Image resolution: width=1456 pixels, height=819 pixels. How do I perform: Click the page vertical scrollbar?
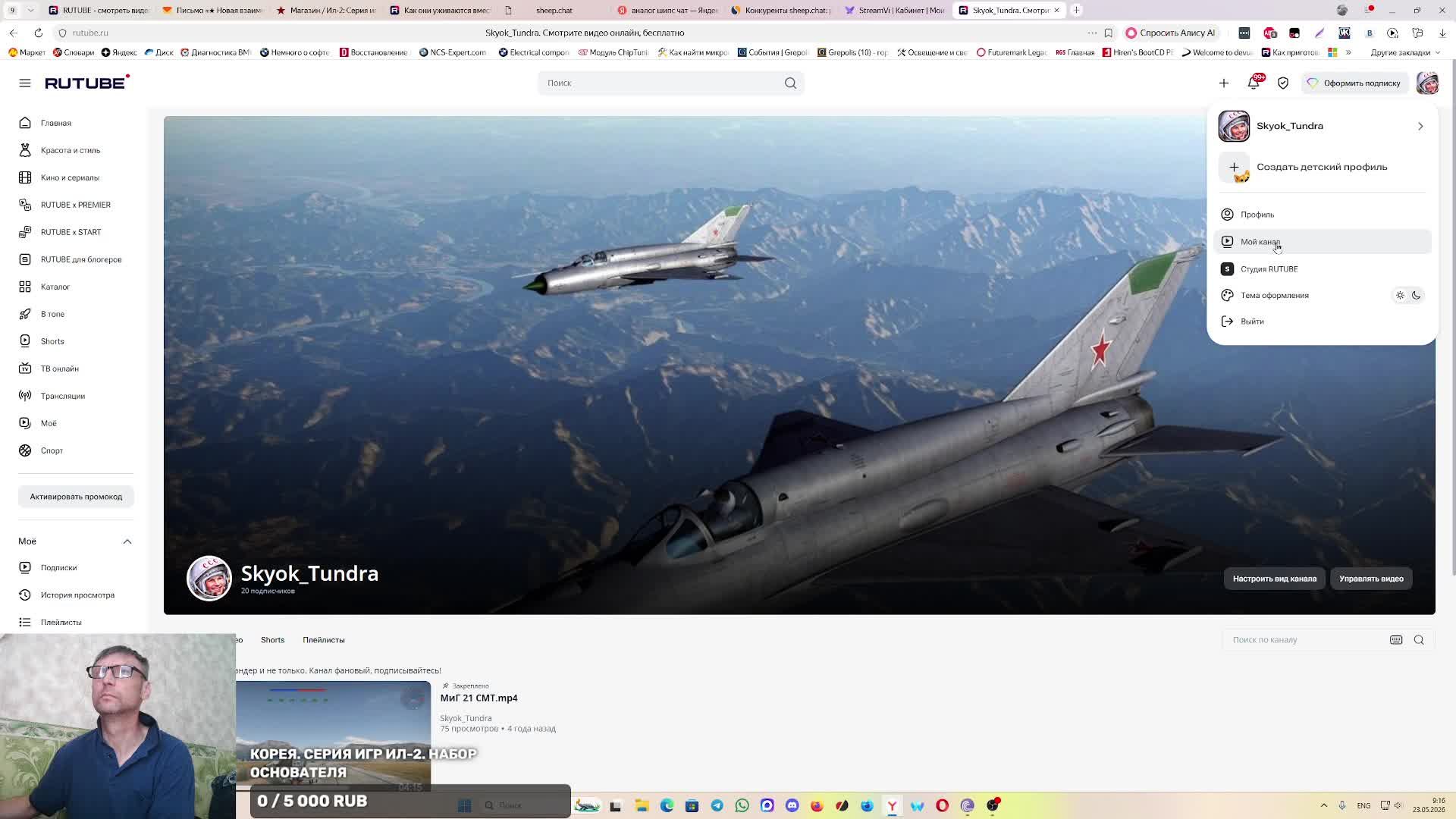pos(1452,341)
